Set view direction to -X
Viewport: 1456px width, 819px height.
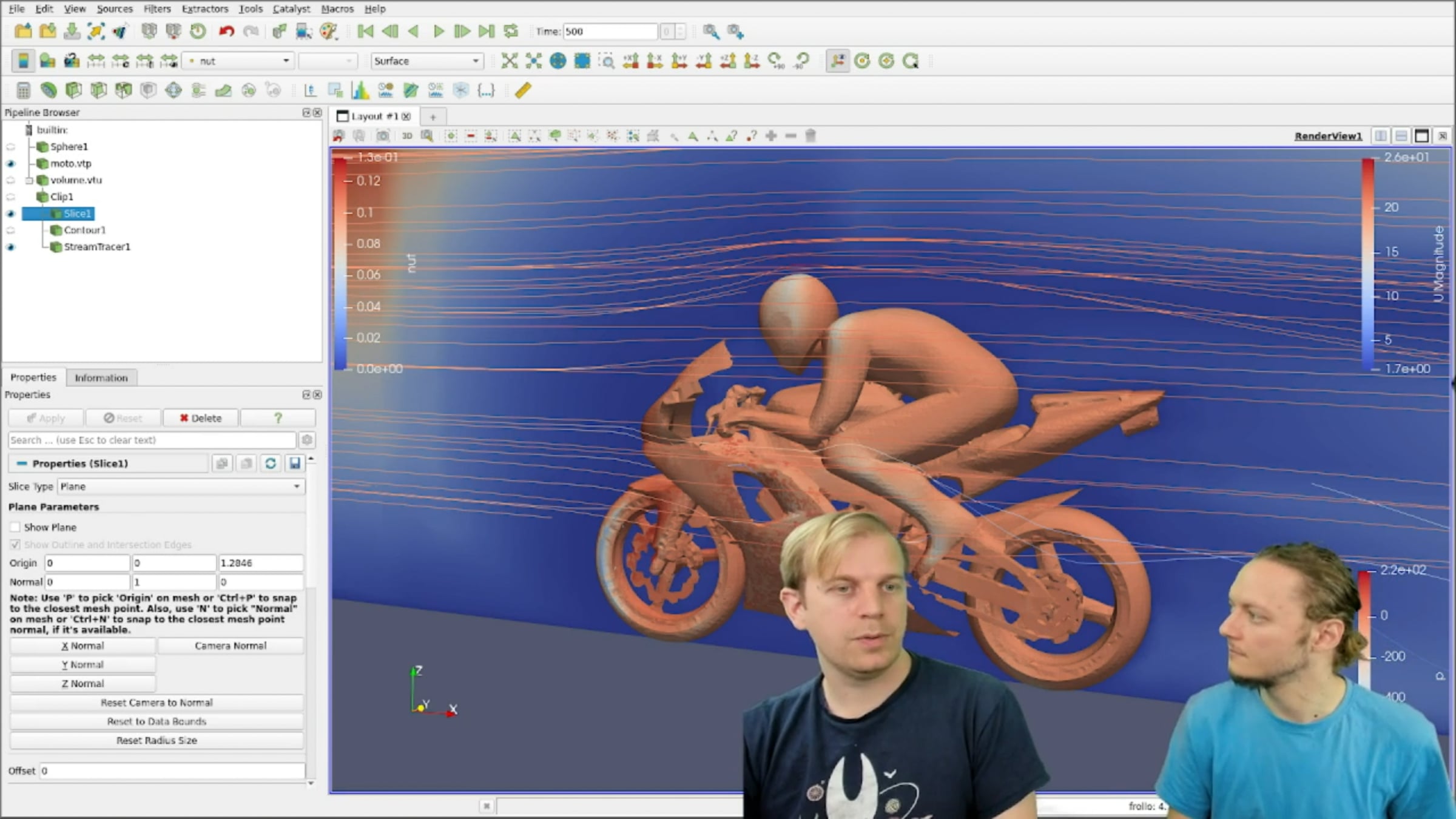point(655,61)
